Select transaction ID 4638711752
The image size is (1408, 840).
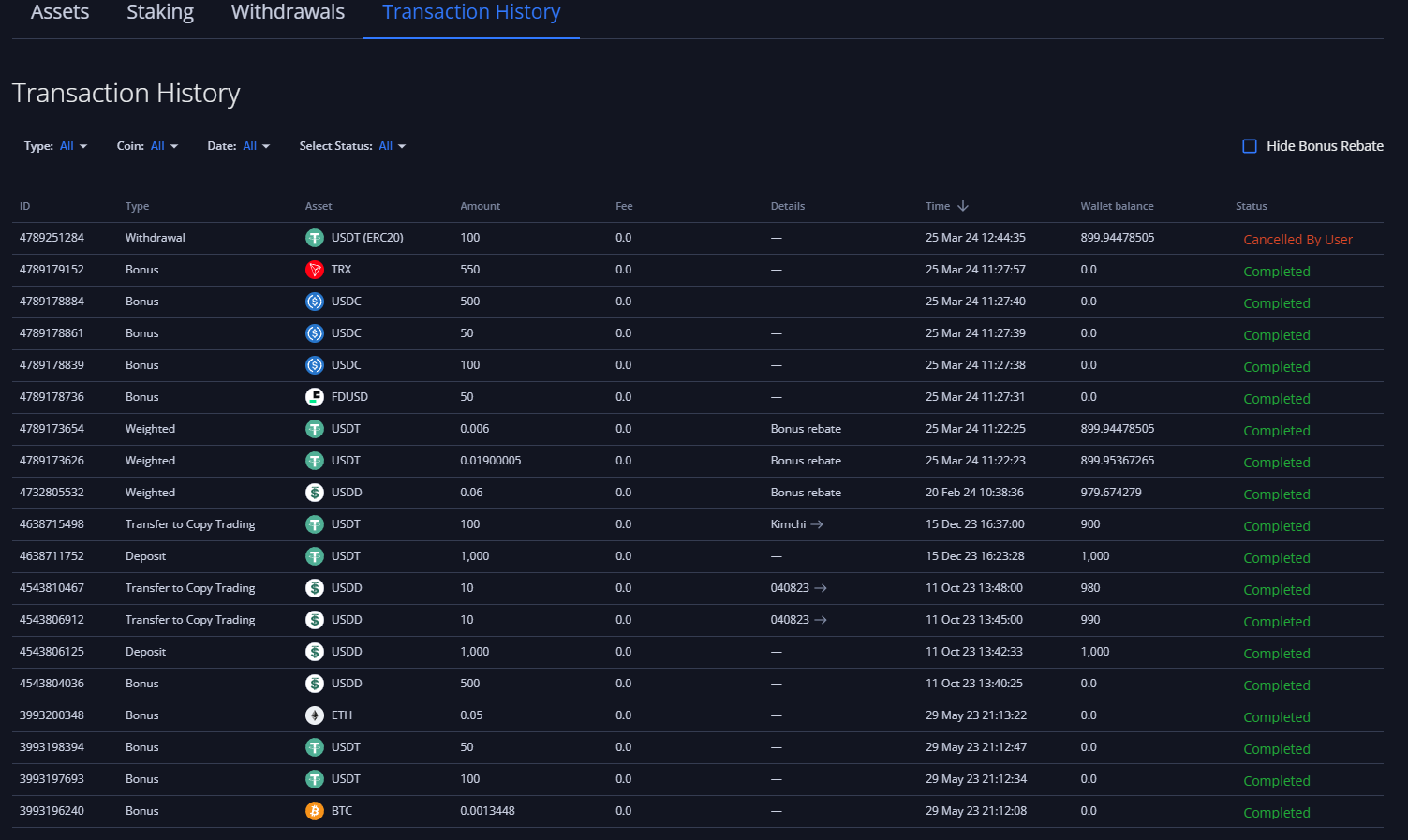point(52,556)
